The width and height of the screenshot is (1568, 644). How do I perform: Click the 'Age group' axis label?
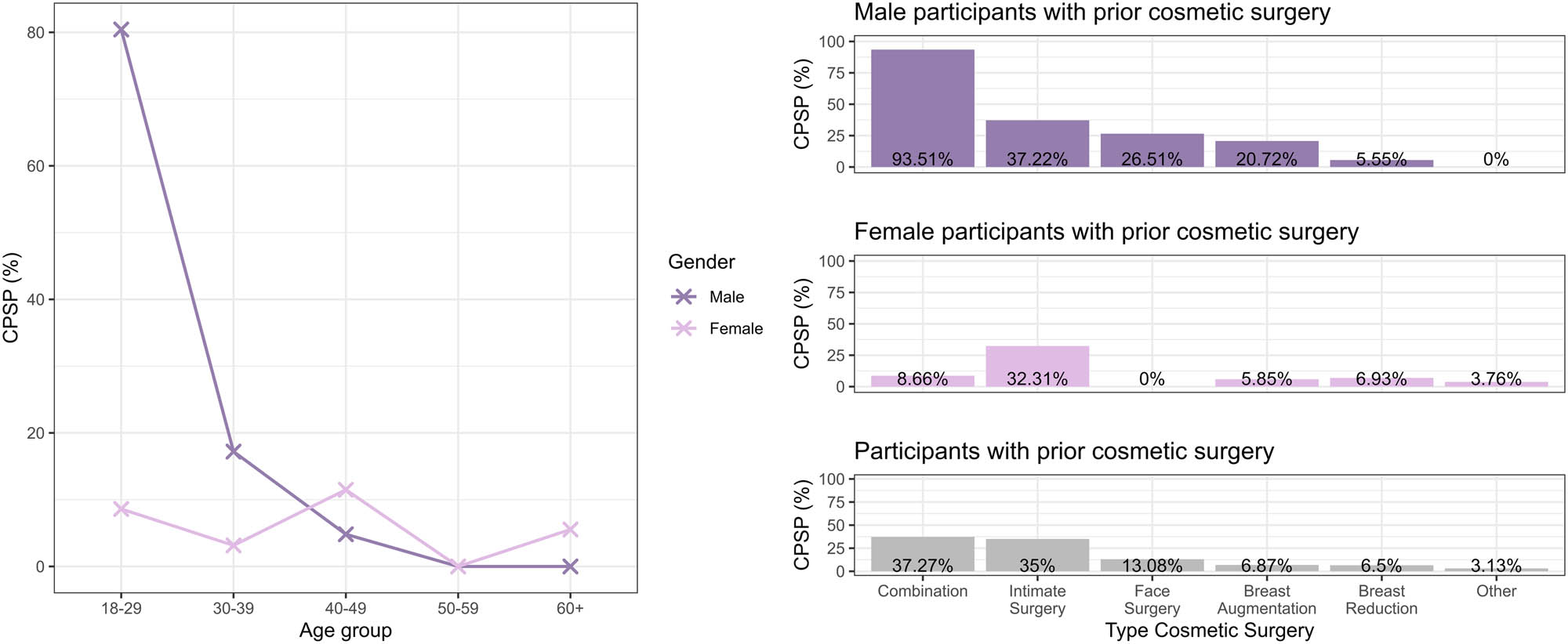[x=345, y=631]
